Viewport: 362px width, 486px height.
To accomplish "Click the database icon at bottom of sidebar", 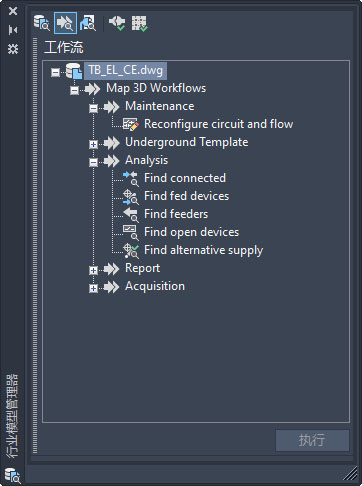I will [13, 475].
